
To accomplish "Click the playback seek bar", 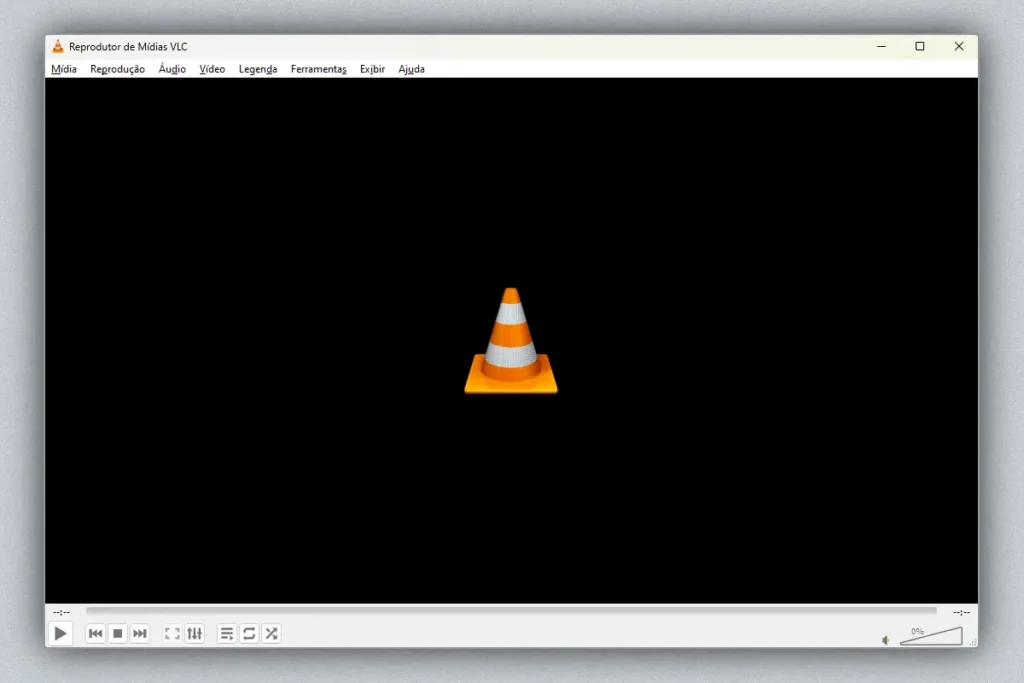I will pyautogui.click(x=511, y=611).
